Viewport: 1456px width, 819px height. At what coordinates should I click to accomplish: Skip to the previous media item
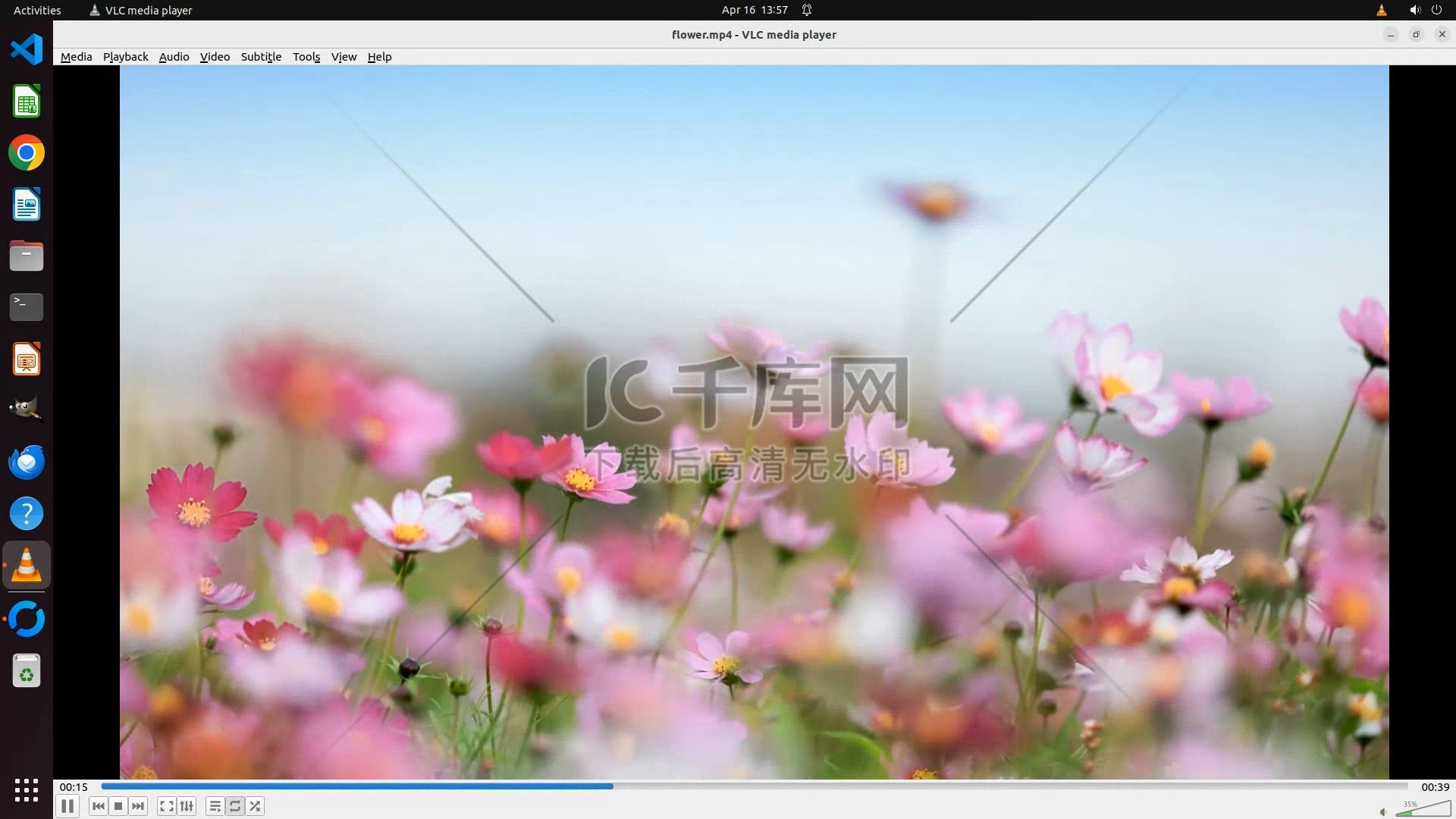[x=98, y=806]
